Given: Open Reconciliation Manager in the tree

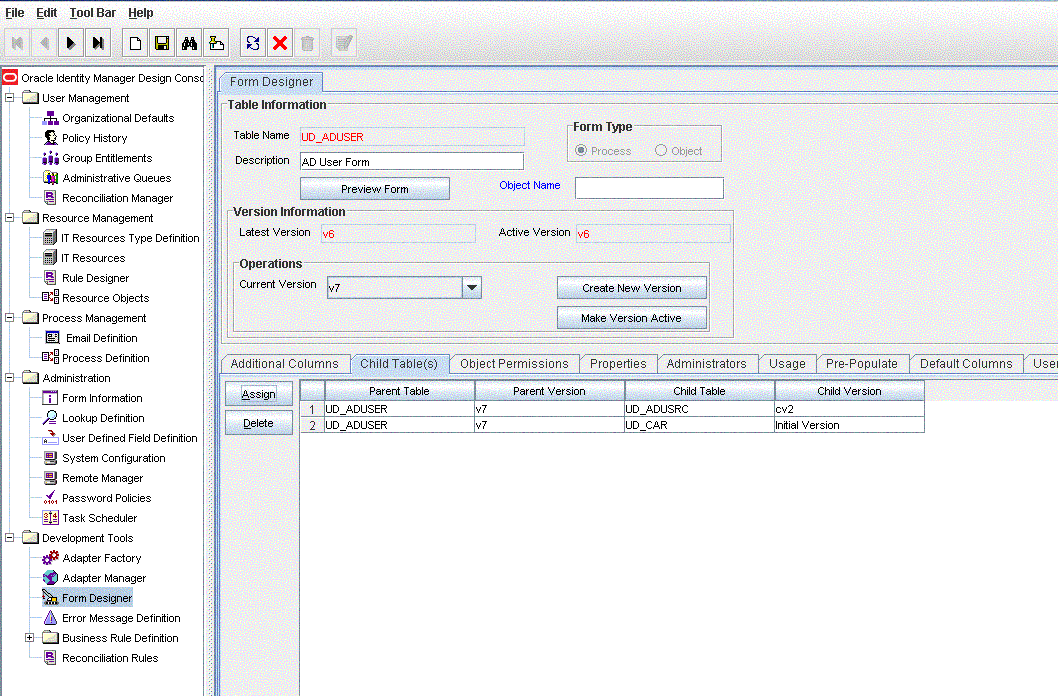Looking at the screenshot, I should click(117, 198).
